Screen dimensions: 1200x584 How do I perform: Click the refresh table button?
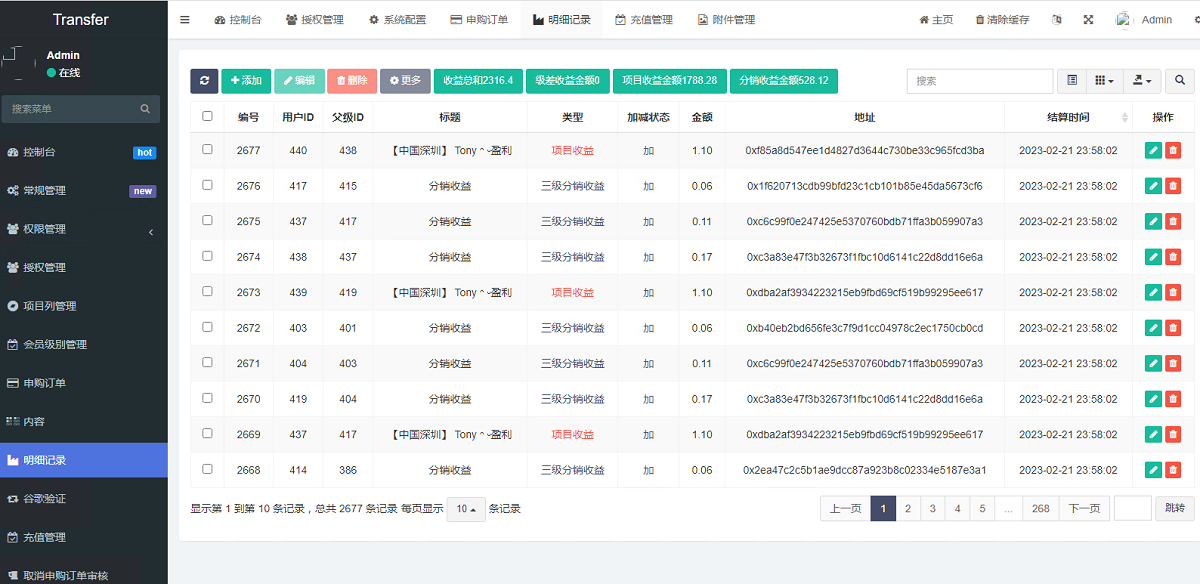[204, 81]
